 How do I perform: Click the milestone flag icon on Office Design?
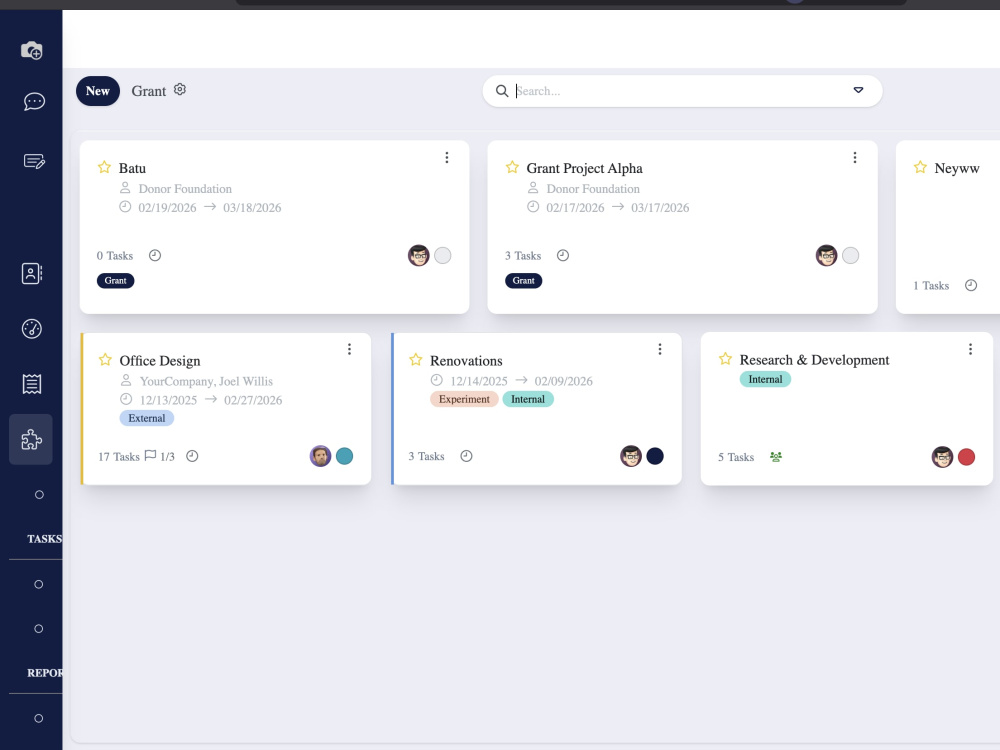tap(151, 455)
